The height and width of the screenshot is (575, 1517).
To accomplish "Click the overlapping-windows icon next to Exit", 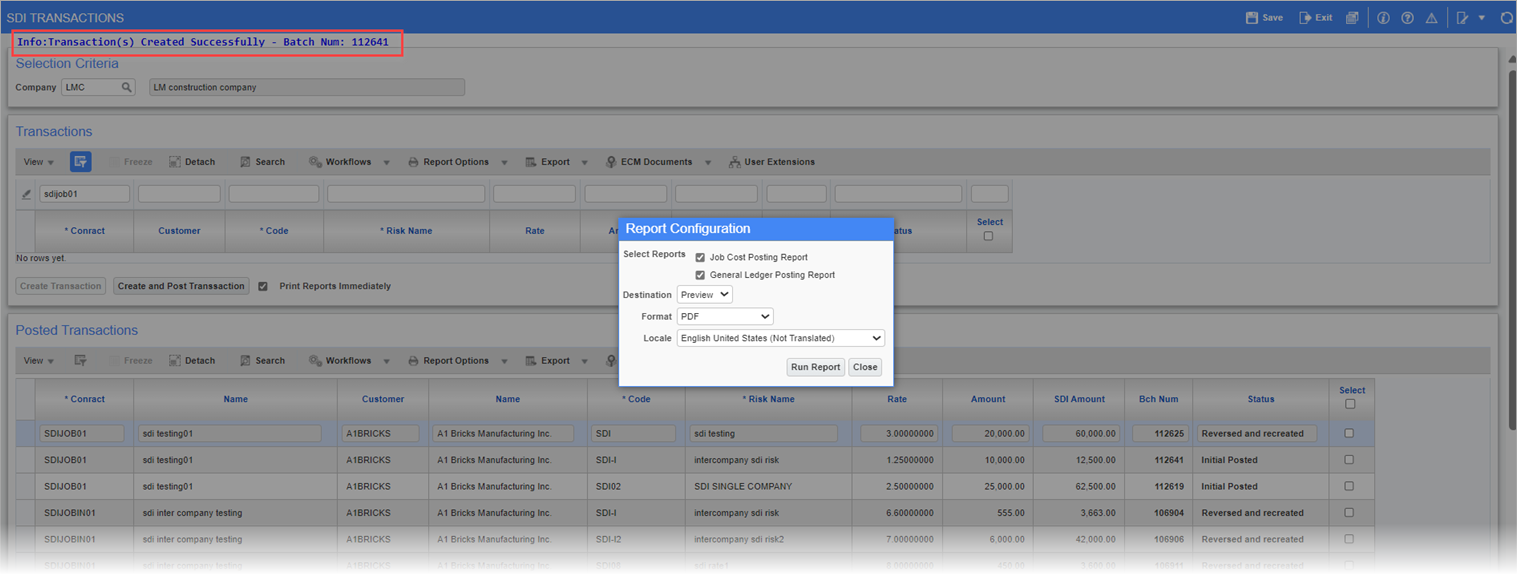I will click(x=1352, y=17).
